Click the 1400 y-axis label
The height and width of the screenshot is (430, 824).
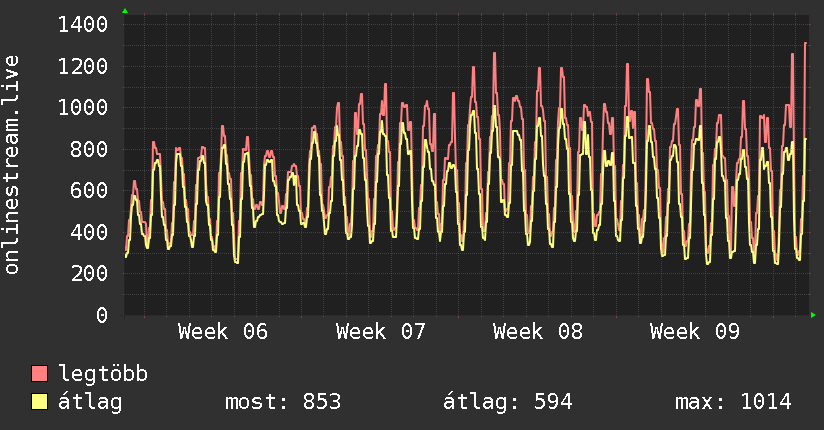click(x=84, y=25)
